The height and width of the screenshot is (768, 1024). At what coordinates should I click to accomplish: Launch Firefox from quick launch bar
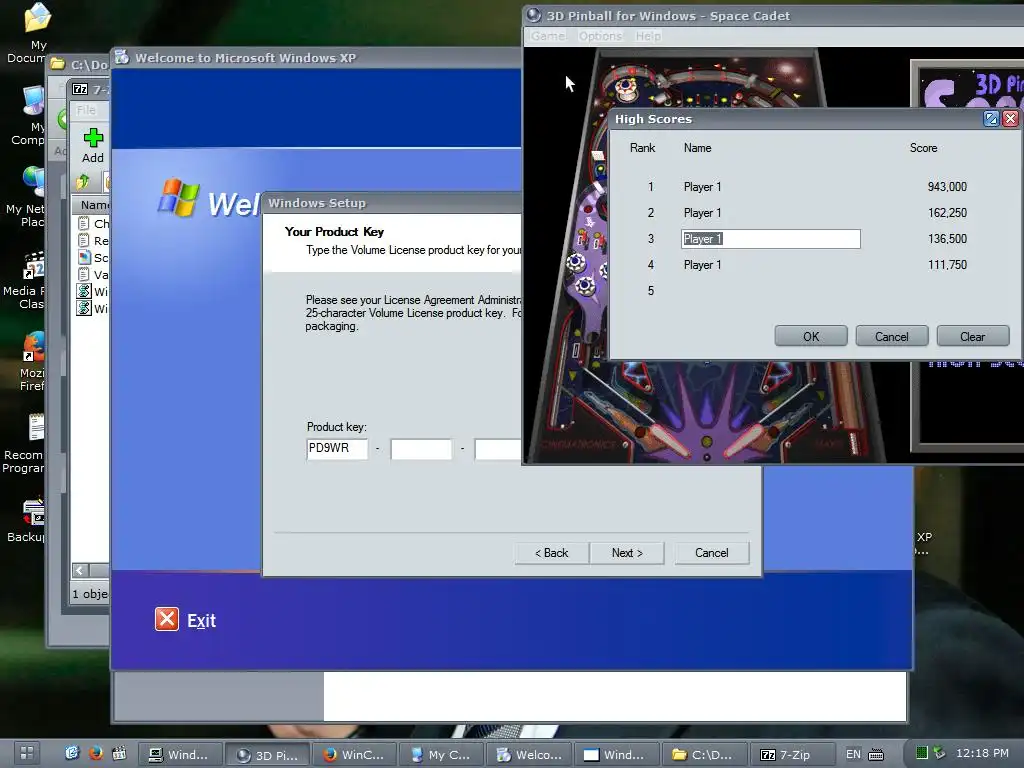tap(95, 753)
